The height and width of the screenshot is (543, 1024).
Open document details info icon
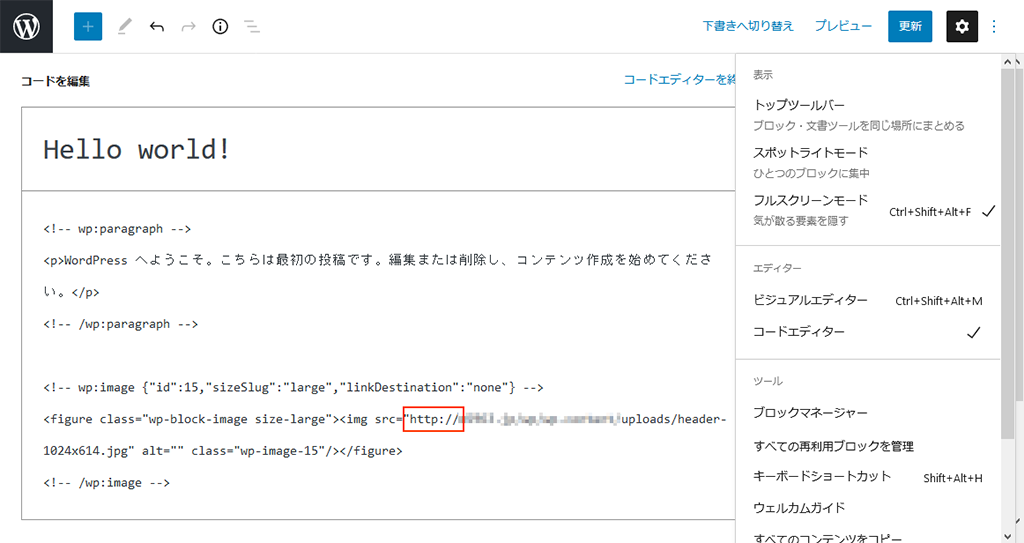point(220,26)
